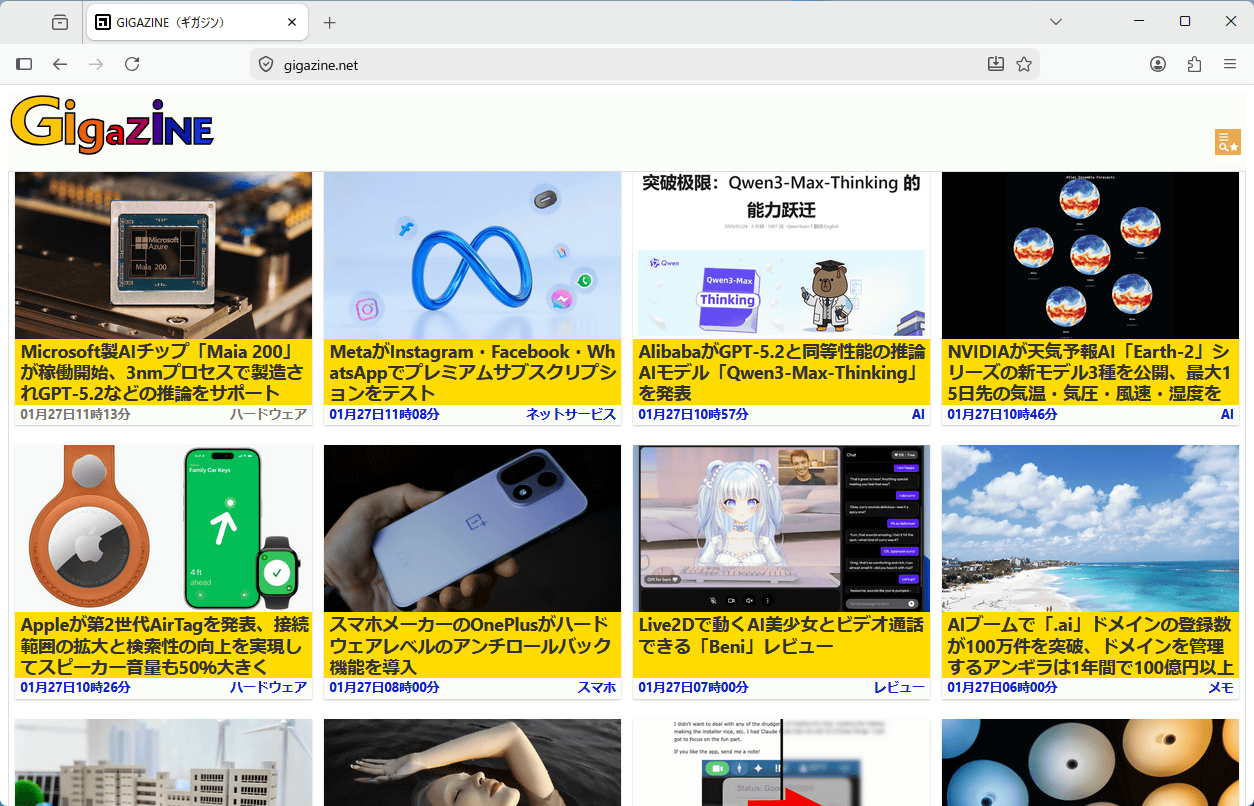Click the save-page download icon in address bar

pos(995,63)
